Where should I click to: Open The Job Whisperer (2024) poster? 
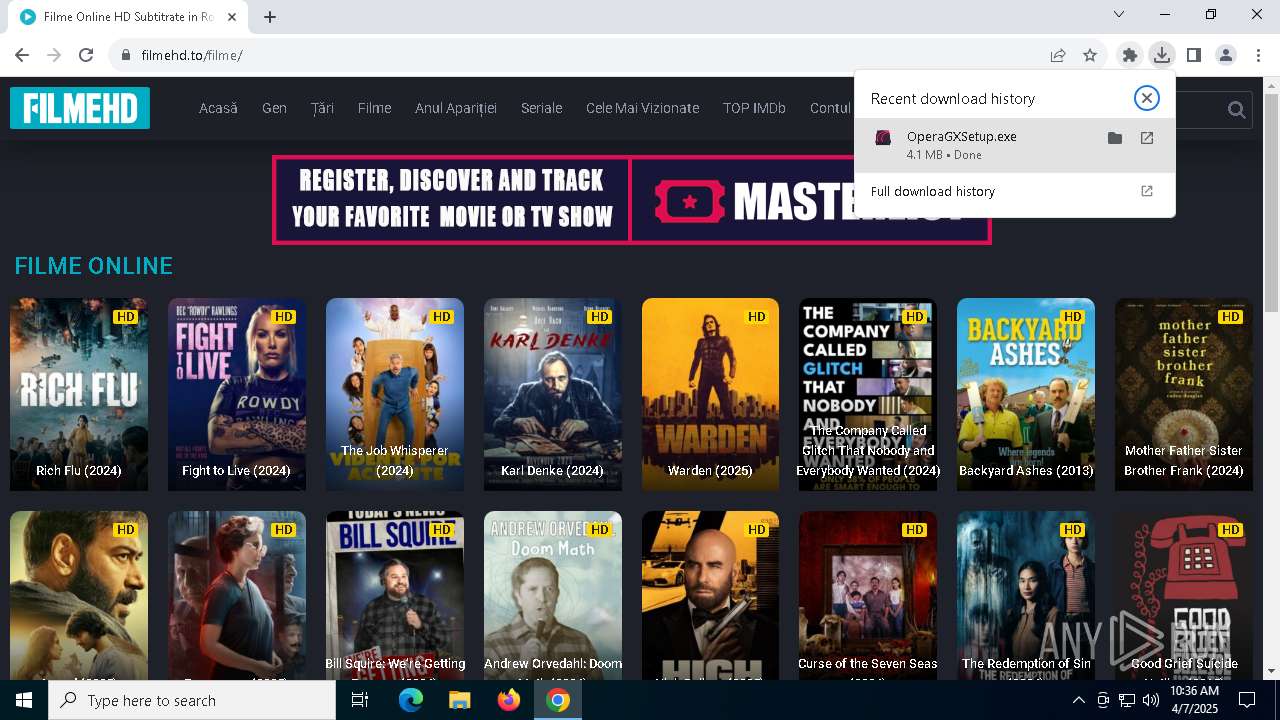pos(395,394)
